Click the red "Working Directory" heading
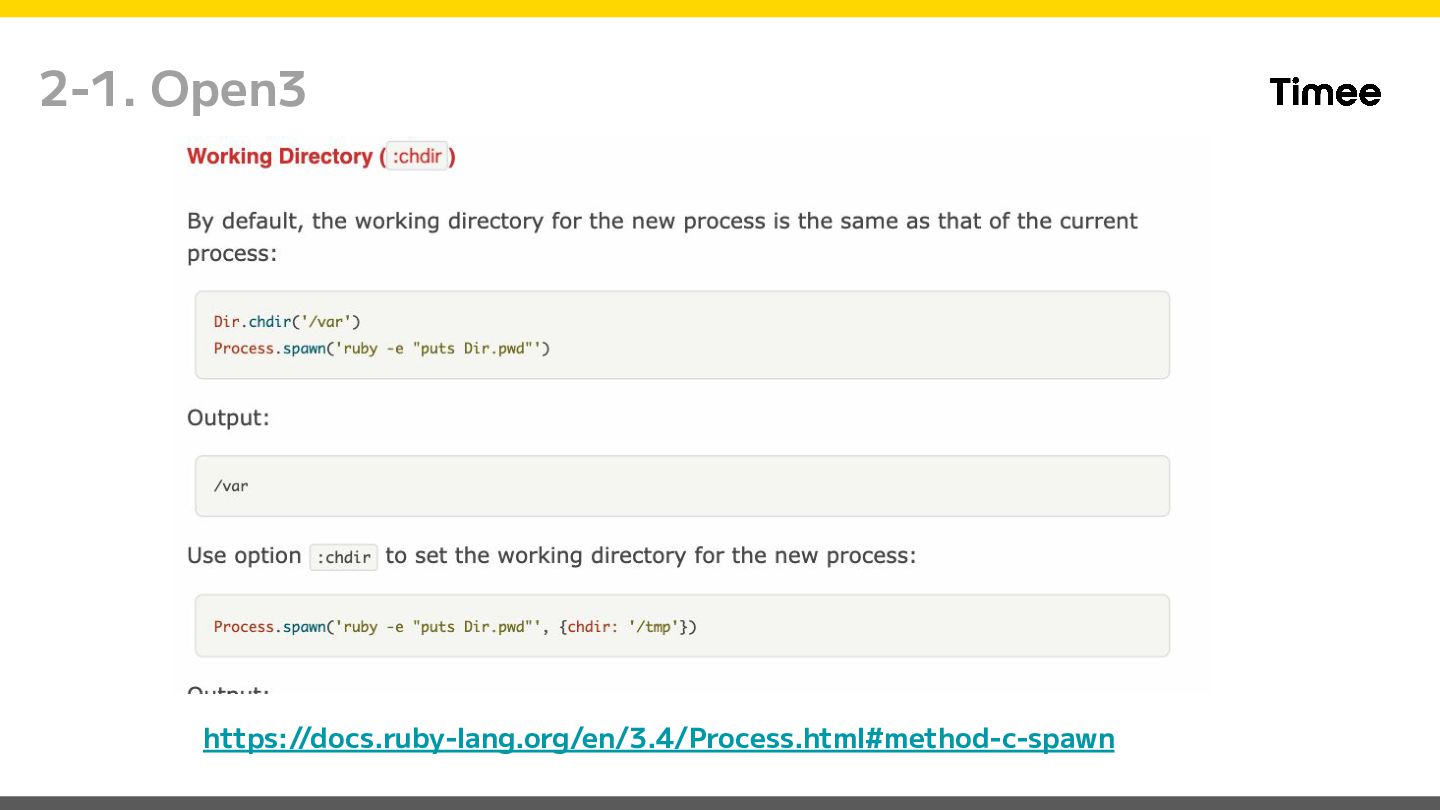 [279, 157]
